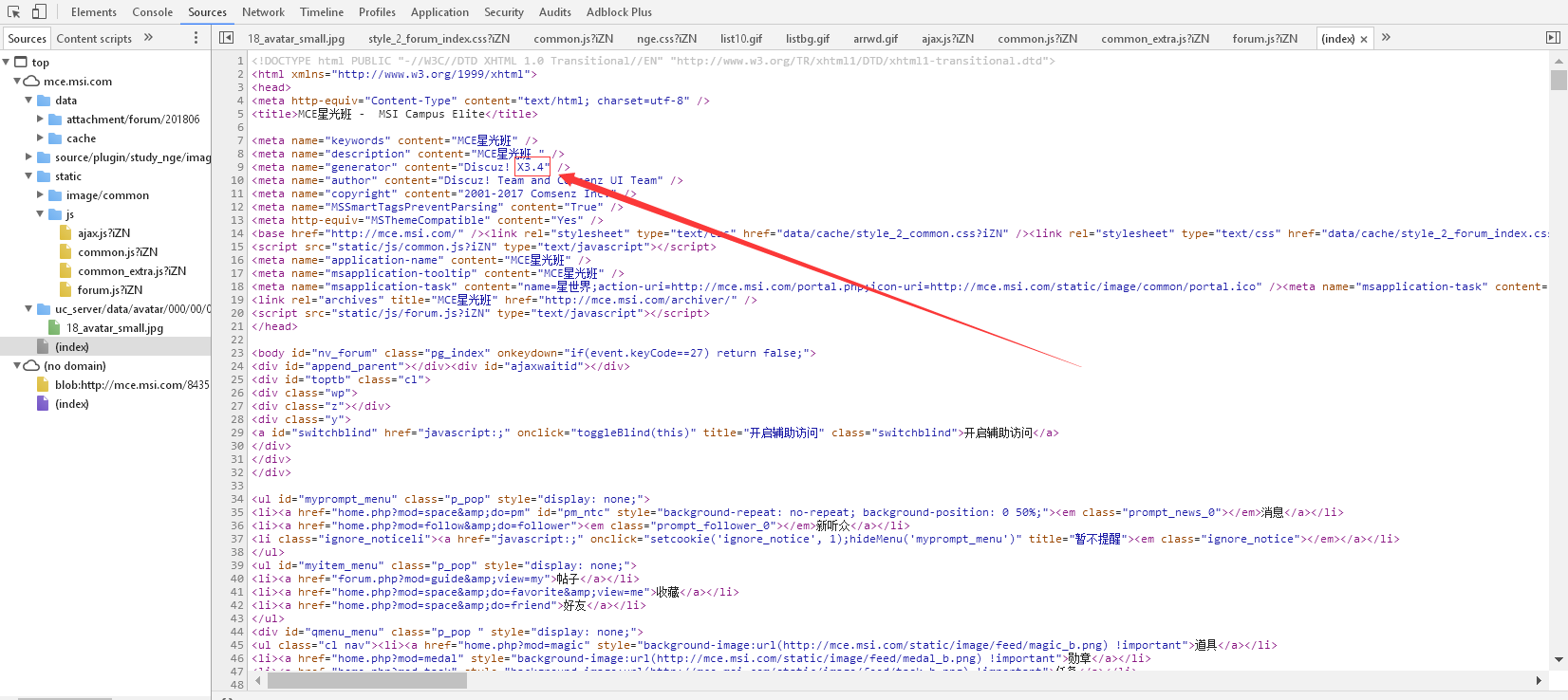Open common.js?iZN in the file tree
This screenshot has height=700, width=1568.
[x=118, y=252]
